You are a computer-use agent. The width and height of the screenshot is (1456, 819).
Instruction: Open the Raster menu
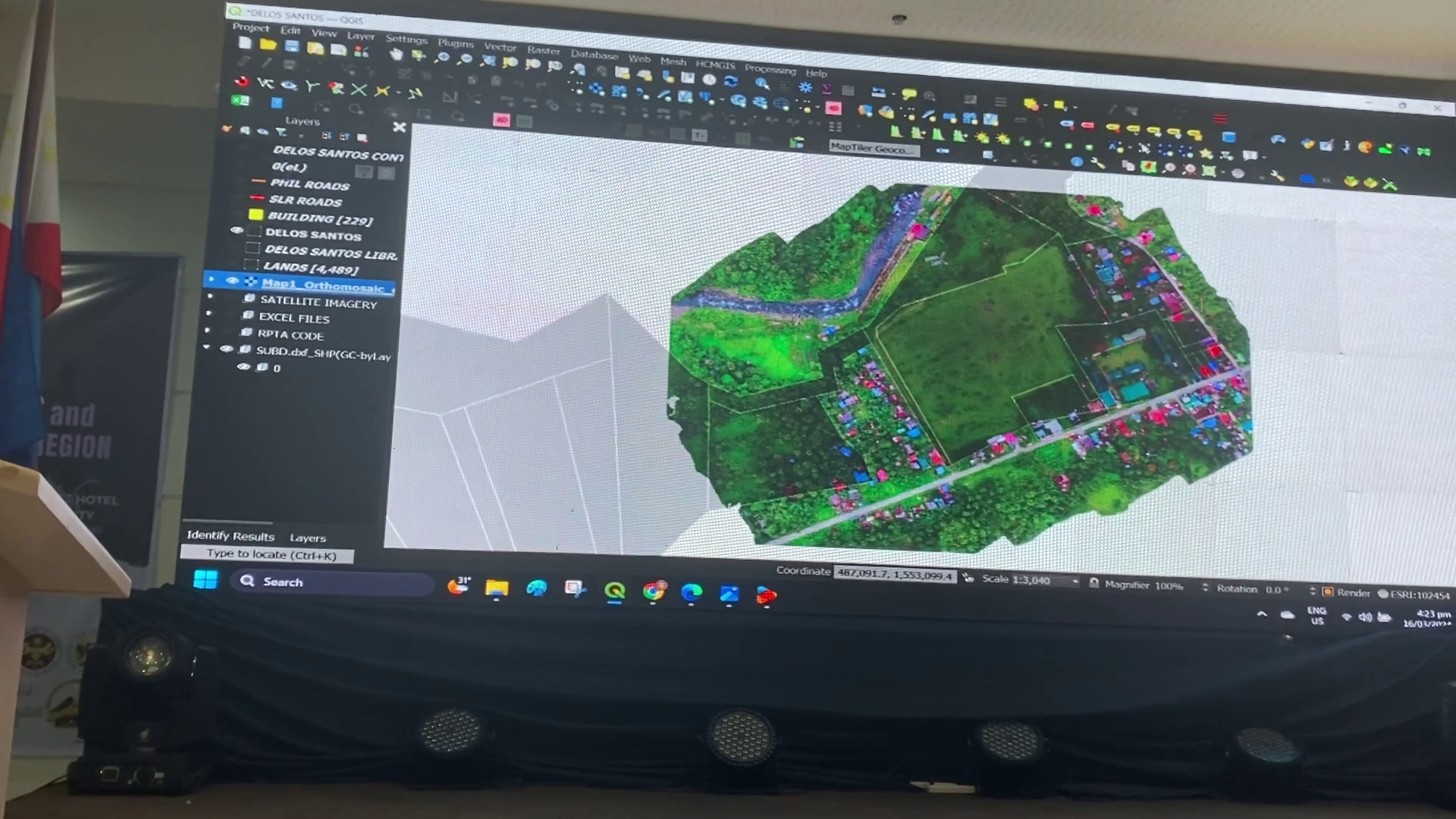point(543,50)
